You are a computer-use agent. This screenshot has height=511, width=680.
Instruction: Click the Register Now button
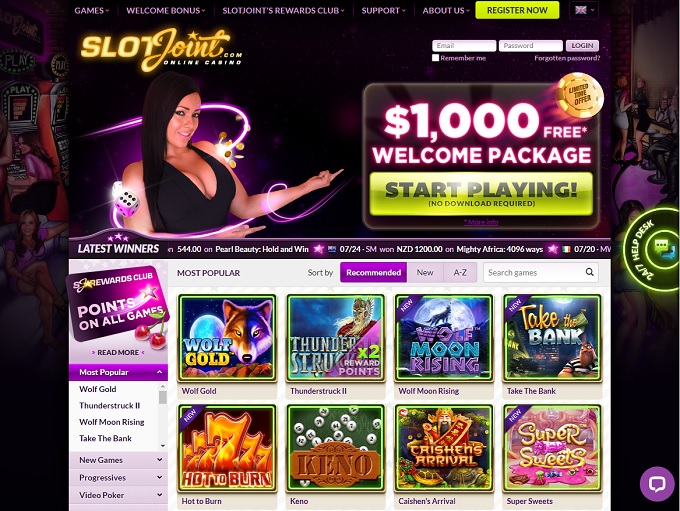point(517,10)
